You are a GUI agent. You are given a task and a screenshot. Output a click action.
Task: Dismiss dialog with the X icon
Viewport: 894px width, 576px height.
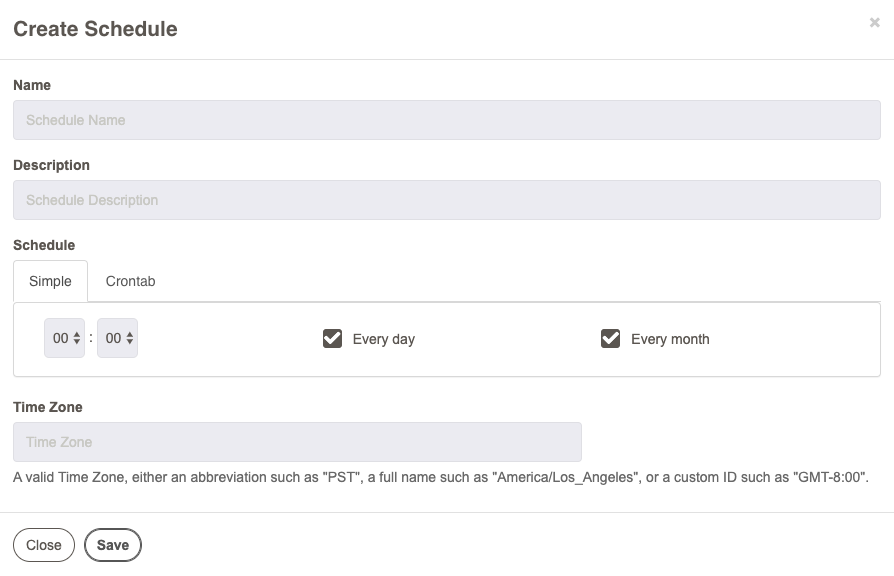(x=874, y=22)
